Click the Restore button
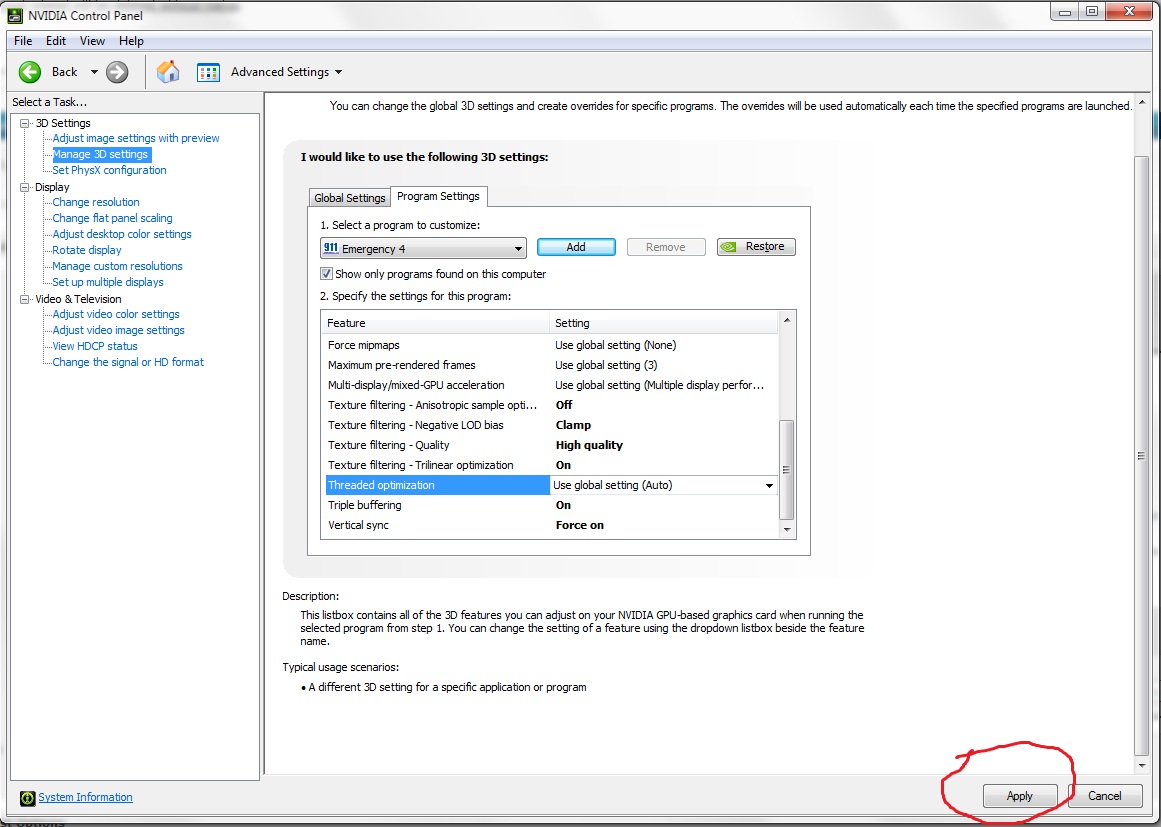This screenshot has width=1161, height=827. (x=756, y=247)
